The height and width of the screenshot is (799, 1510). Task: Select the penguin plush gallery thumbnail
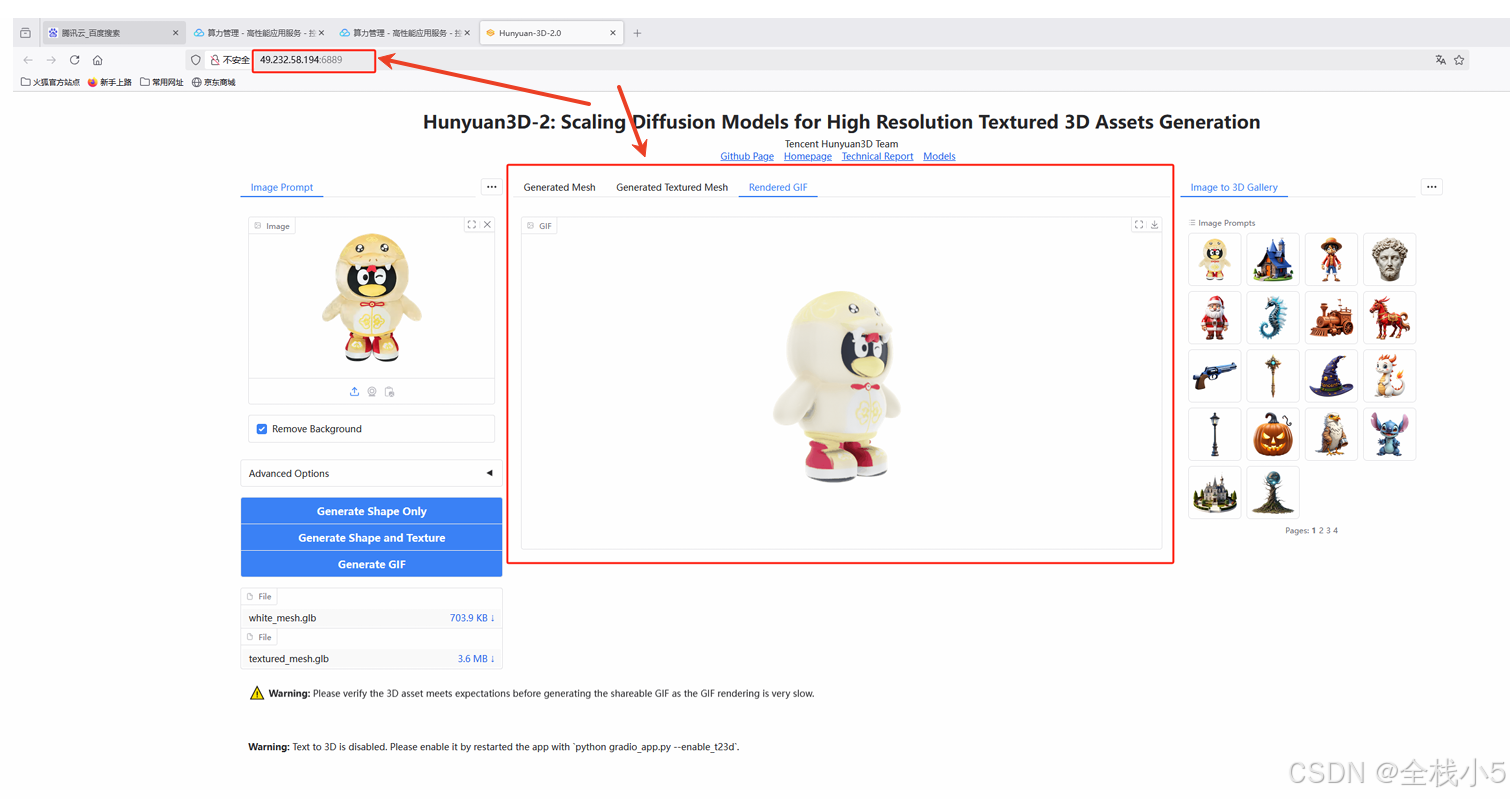tap(1215, 260)
